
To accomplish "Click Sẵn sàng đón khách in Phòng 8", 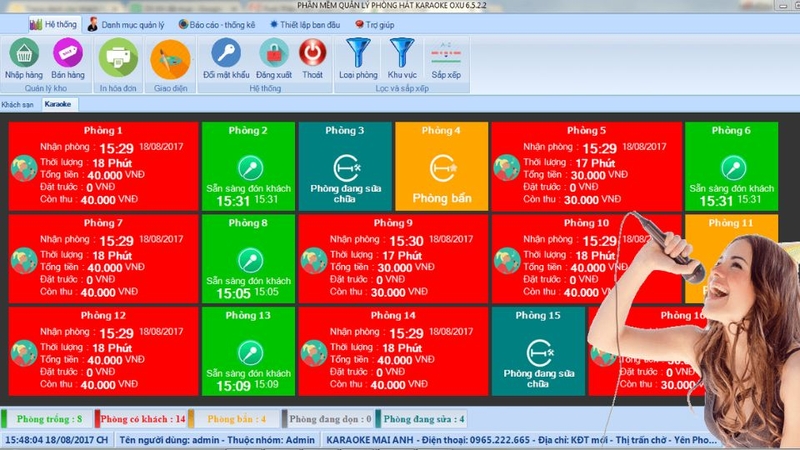I will pos(248,281).
